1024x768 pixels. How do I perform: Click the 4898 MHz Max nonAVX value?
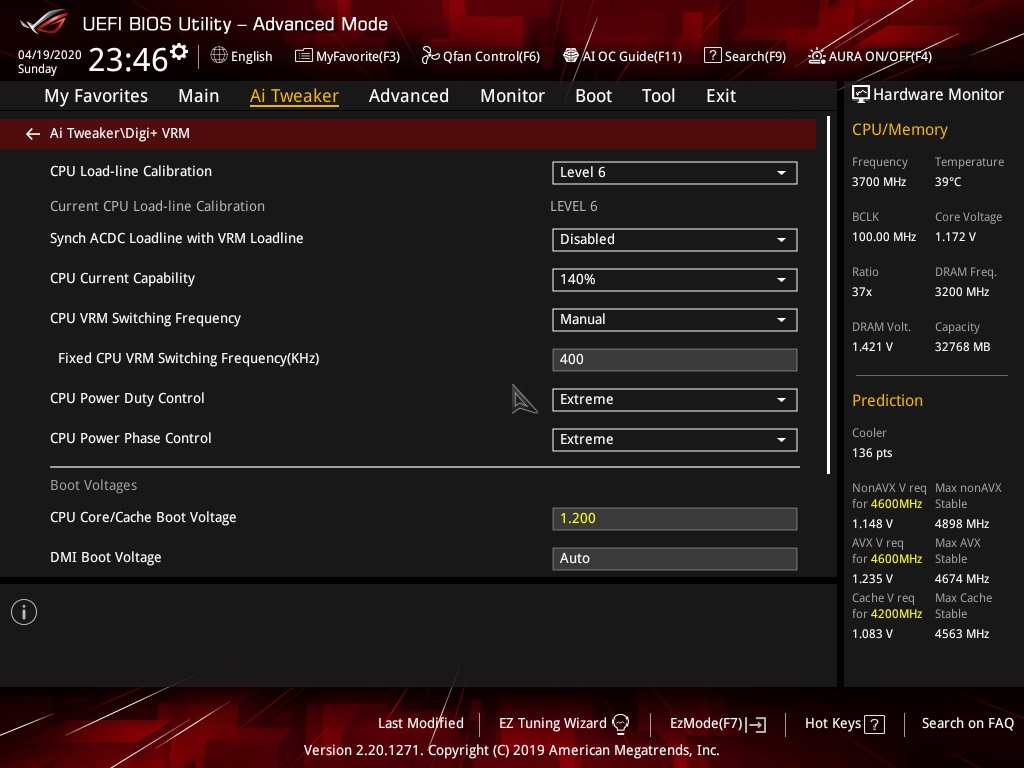961,524
